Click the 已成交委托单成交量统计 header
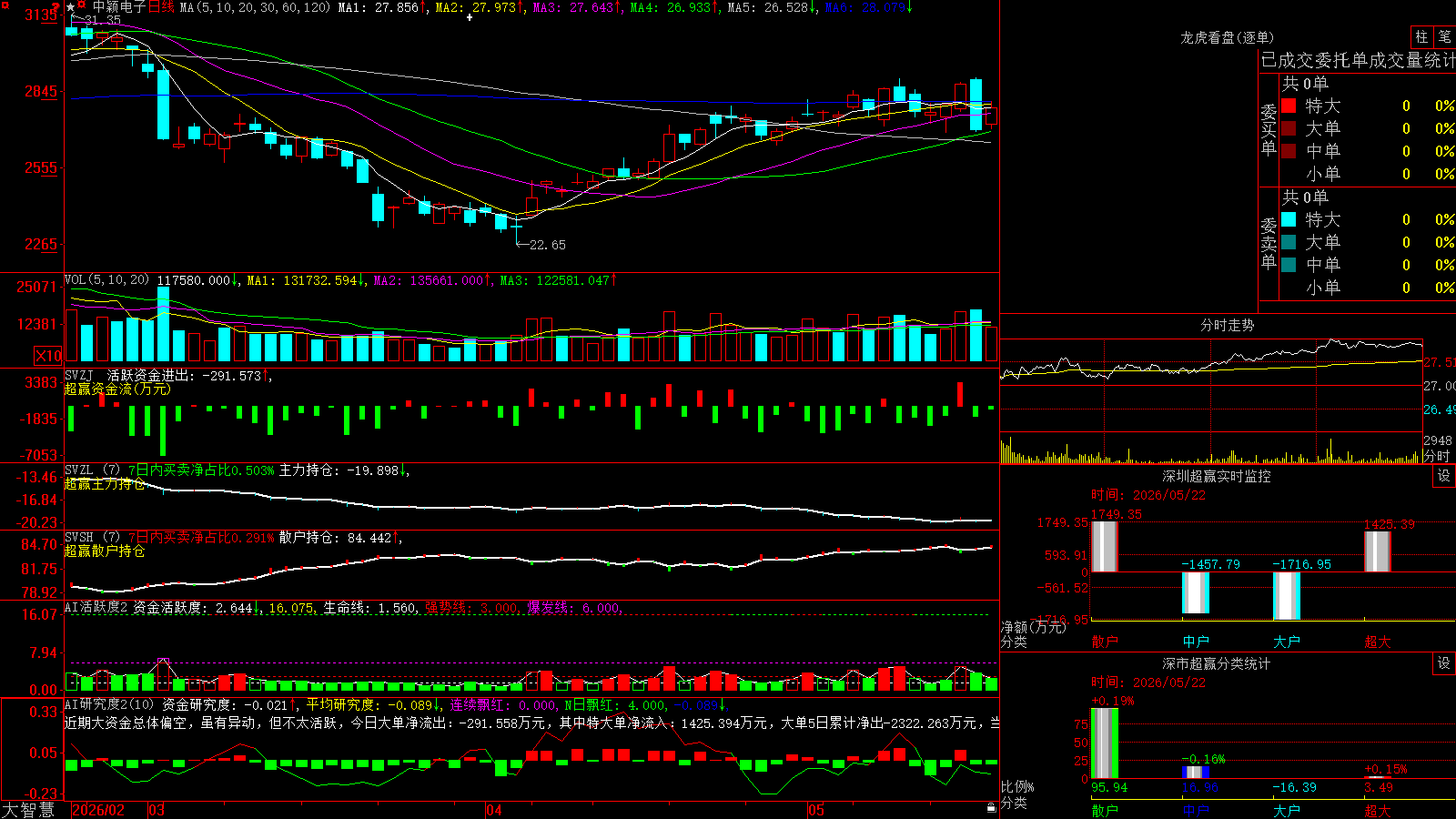The image size is (1456, 819). click(x=1358, y=60)
